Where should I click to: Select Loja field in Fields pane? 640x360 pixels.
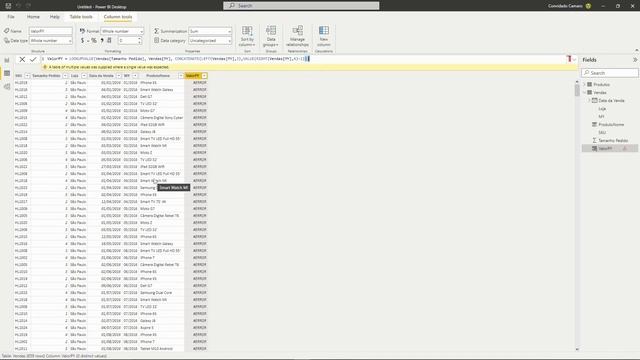click(602, 109)
